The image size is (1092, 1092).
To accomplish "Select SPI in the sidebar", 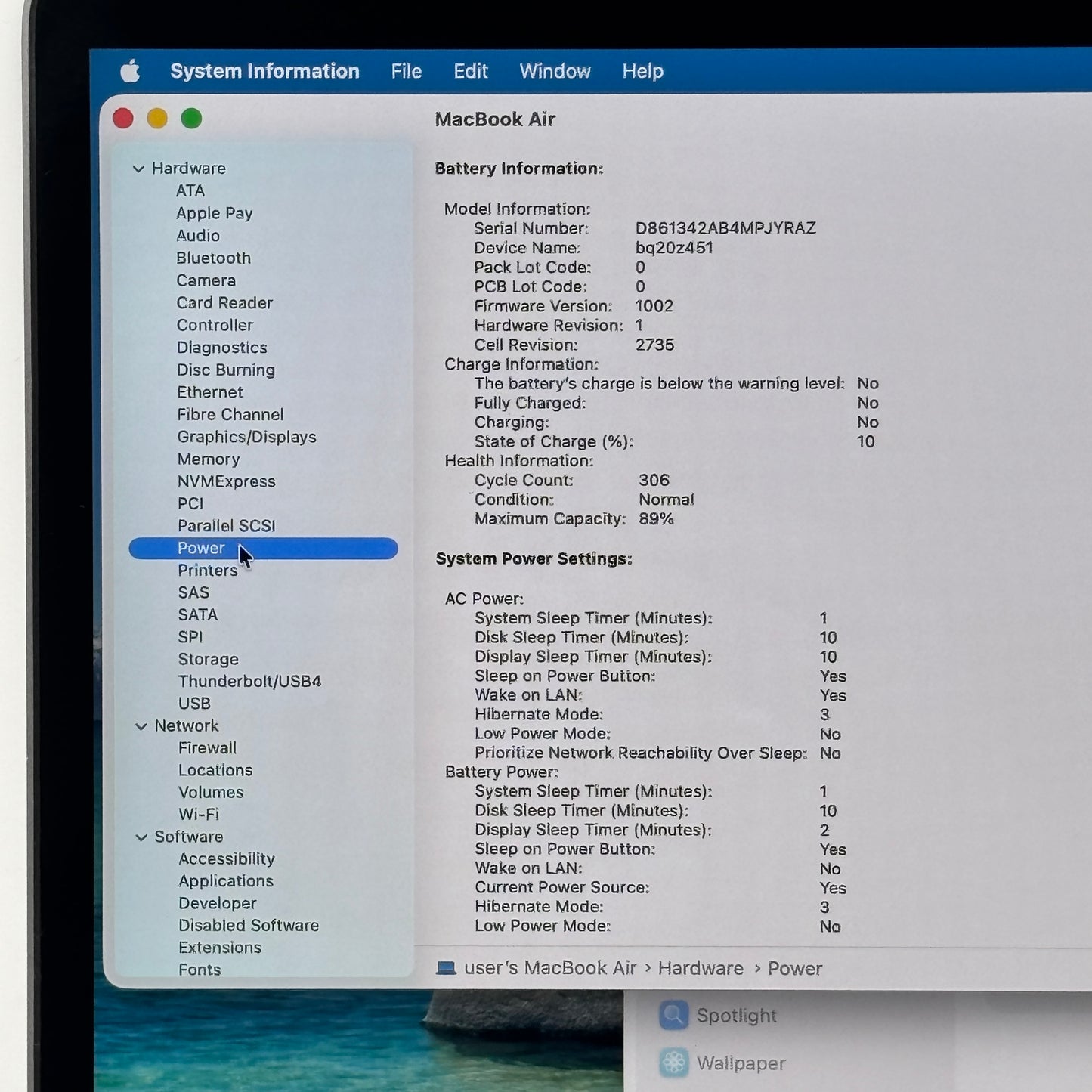I will (190, 637).
